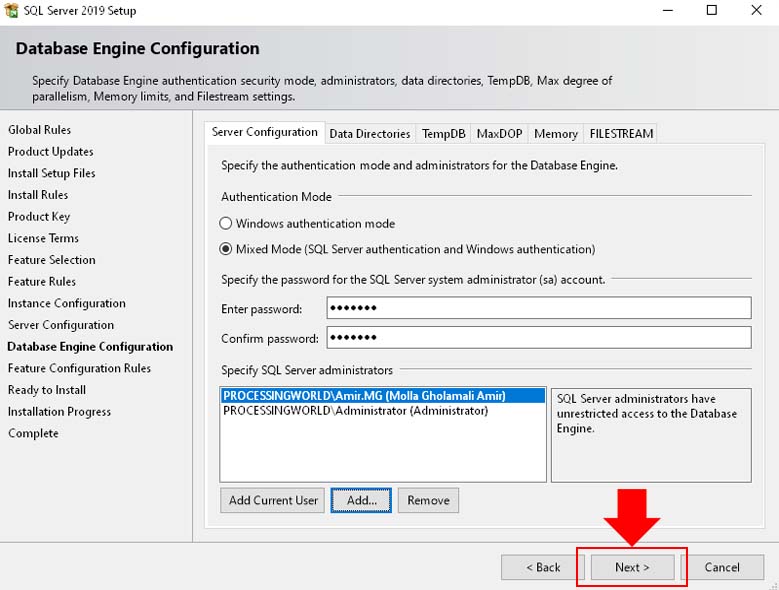Switch to the MaxDOP tab
This screenshot has width=779, height=590.
499,134
